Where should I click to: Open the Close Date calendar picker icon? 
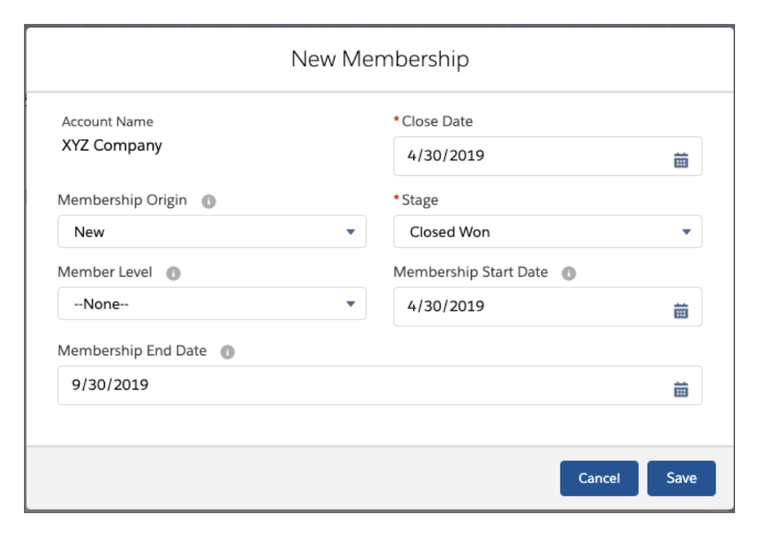(x=681, y=160)
